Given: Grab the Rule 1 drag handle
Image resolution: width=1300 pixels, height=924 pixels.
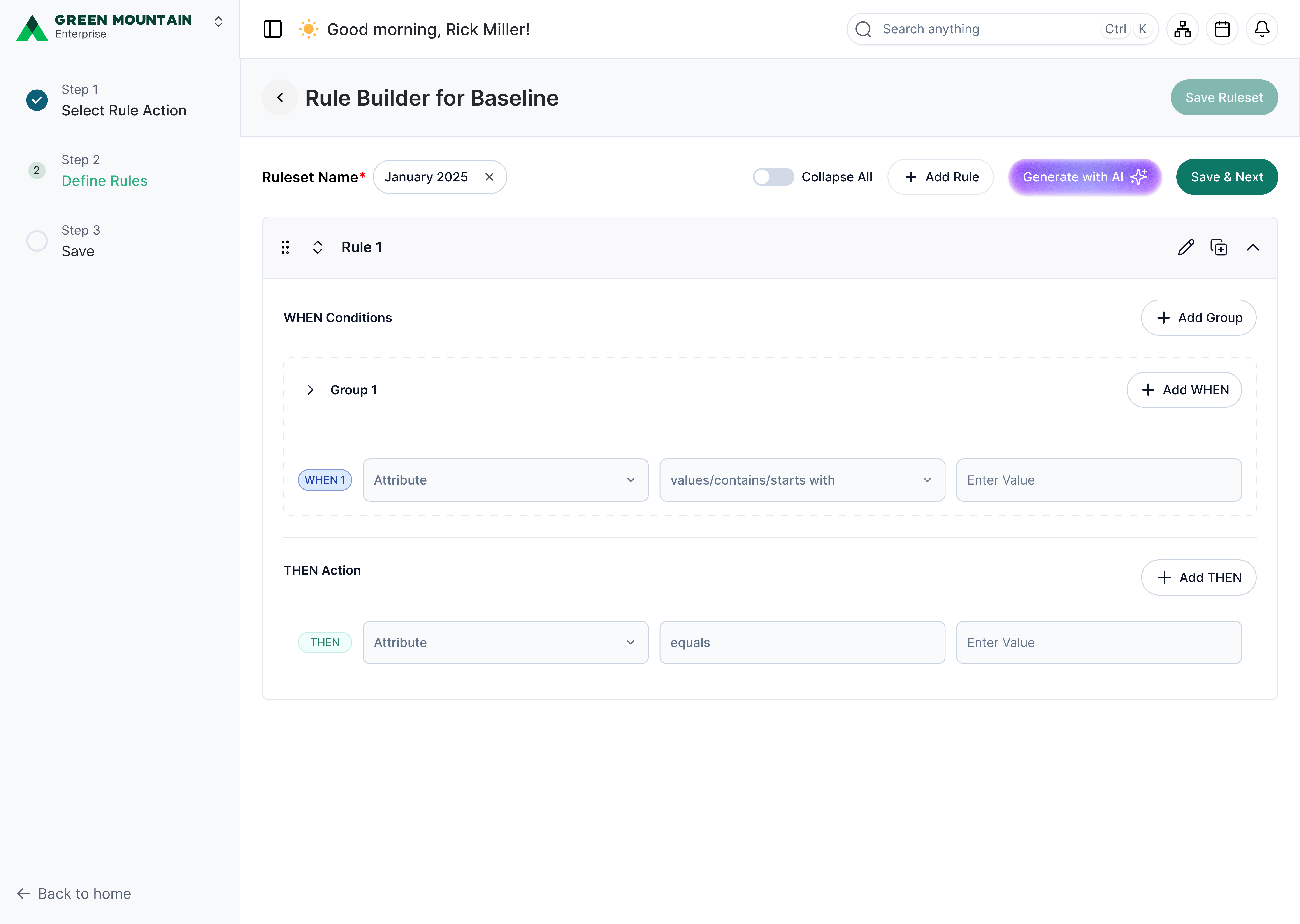Looking at the screenshot, I should (285, 247).
